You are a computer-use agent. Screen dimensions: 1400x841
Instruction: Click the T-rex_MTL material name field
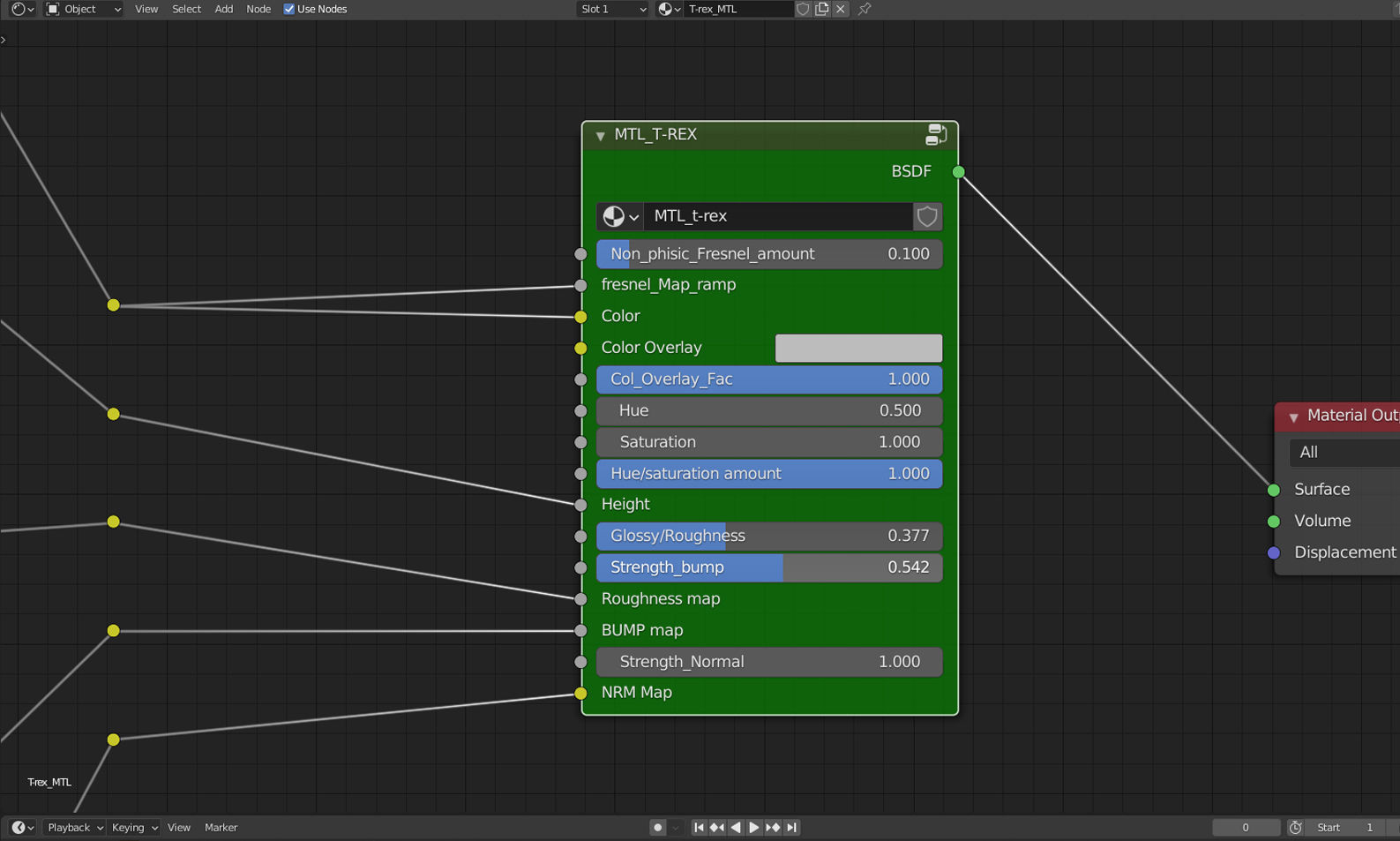(739, 9)
